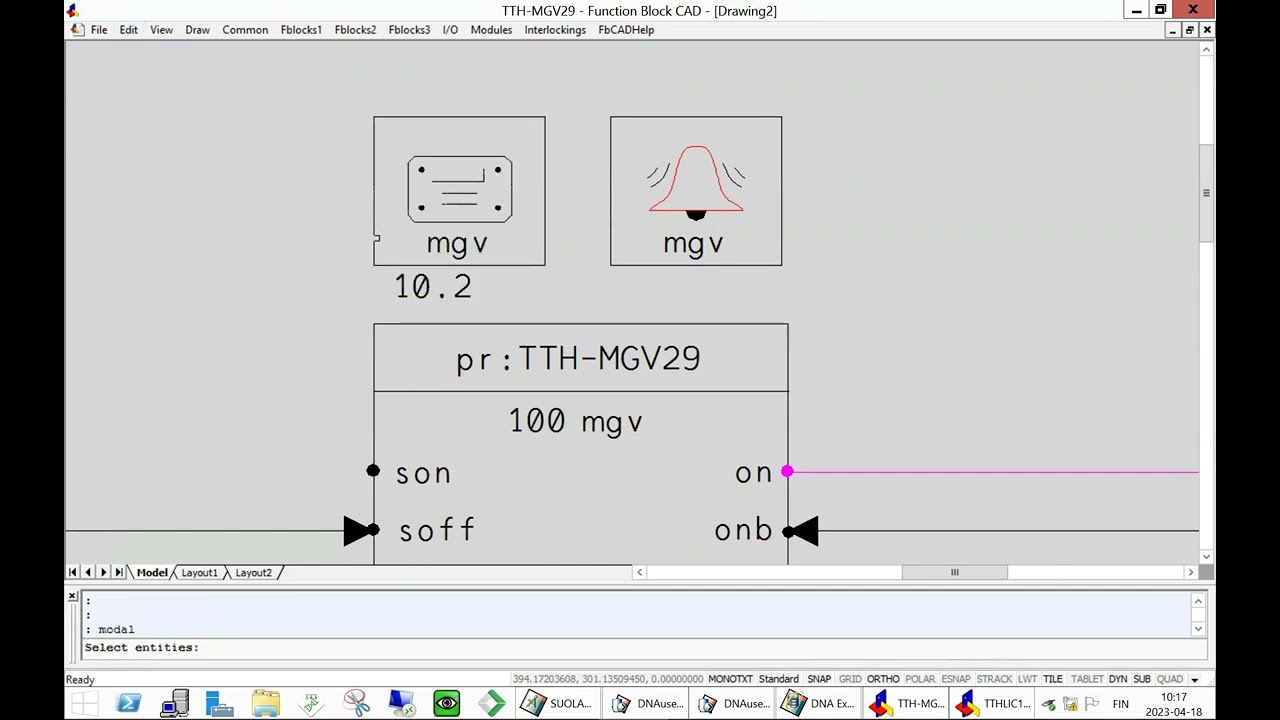This screenshot has height=720, width=1280.
Task: Select the 10.2 text label
Action: point(433,287)
